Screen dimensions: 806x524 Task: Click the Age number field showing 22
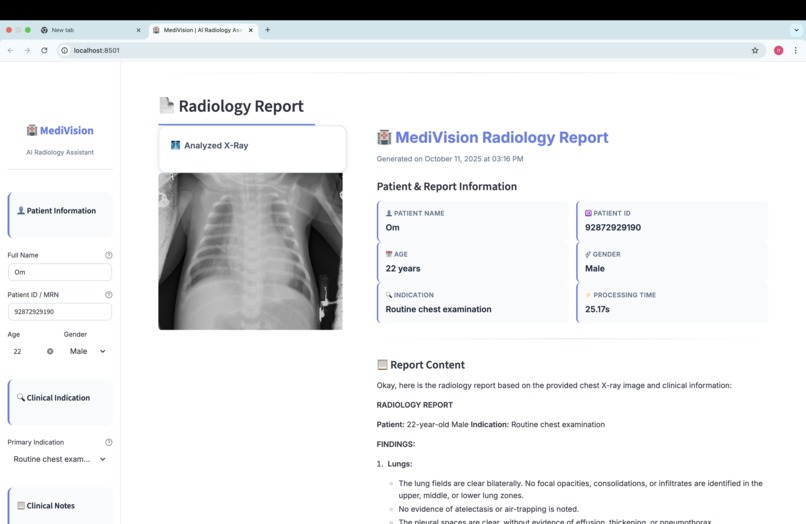32,351
